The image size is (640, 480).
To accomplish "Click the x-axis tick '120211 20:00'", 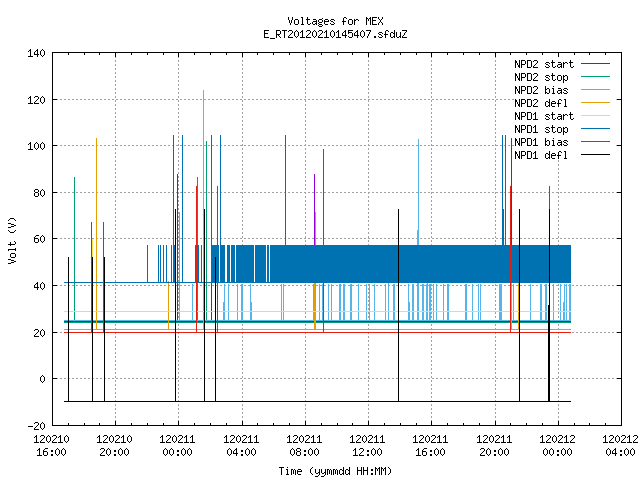I will 494,446.
